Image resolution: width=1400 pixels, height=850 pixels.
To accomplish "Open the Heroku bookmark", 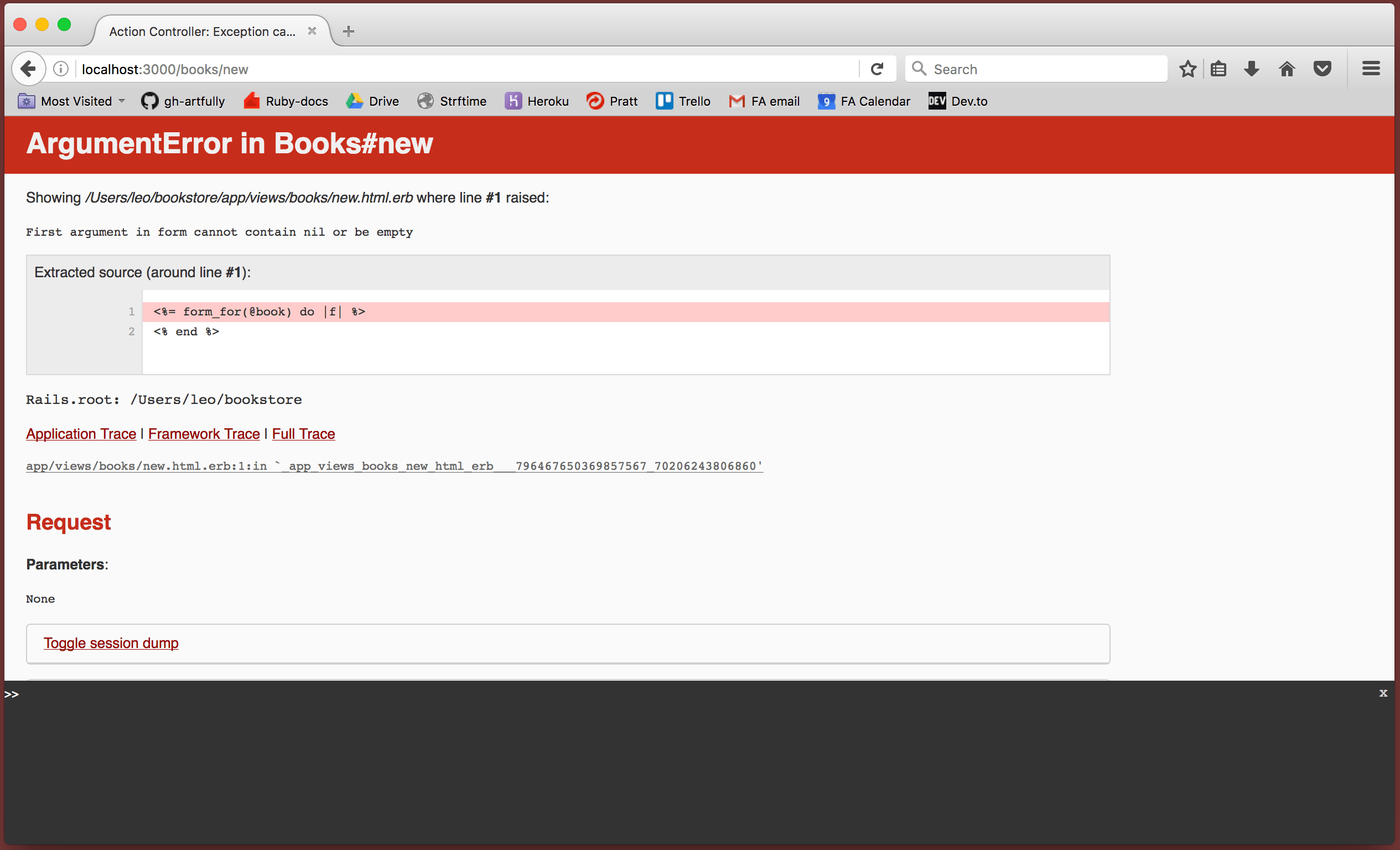I will coord(537,101).
